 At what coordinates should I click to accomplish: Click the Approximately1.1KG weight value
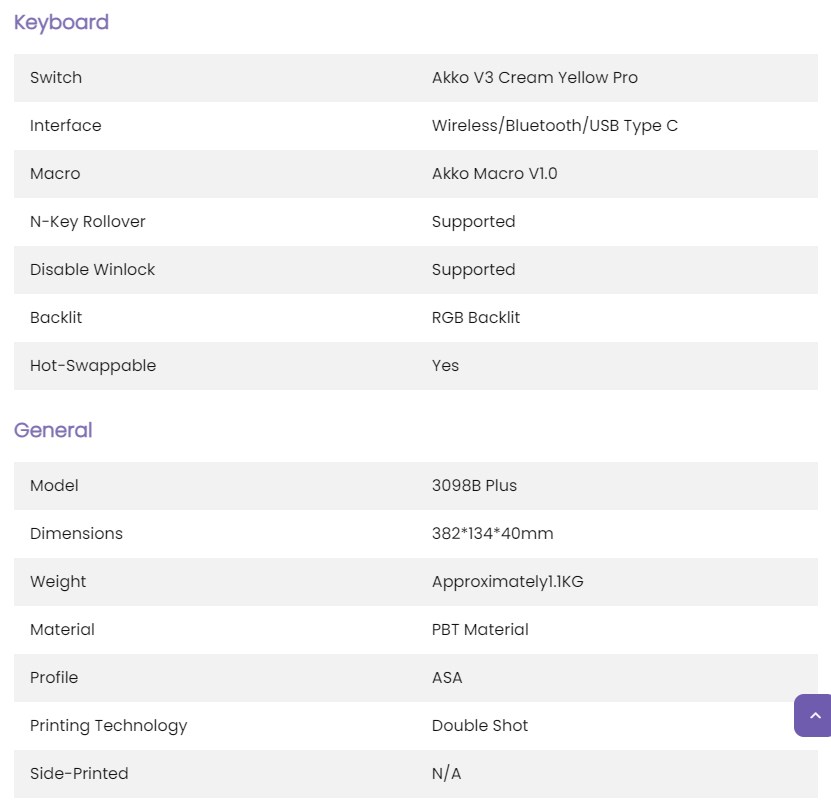click(x=507, y=581)
